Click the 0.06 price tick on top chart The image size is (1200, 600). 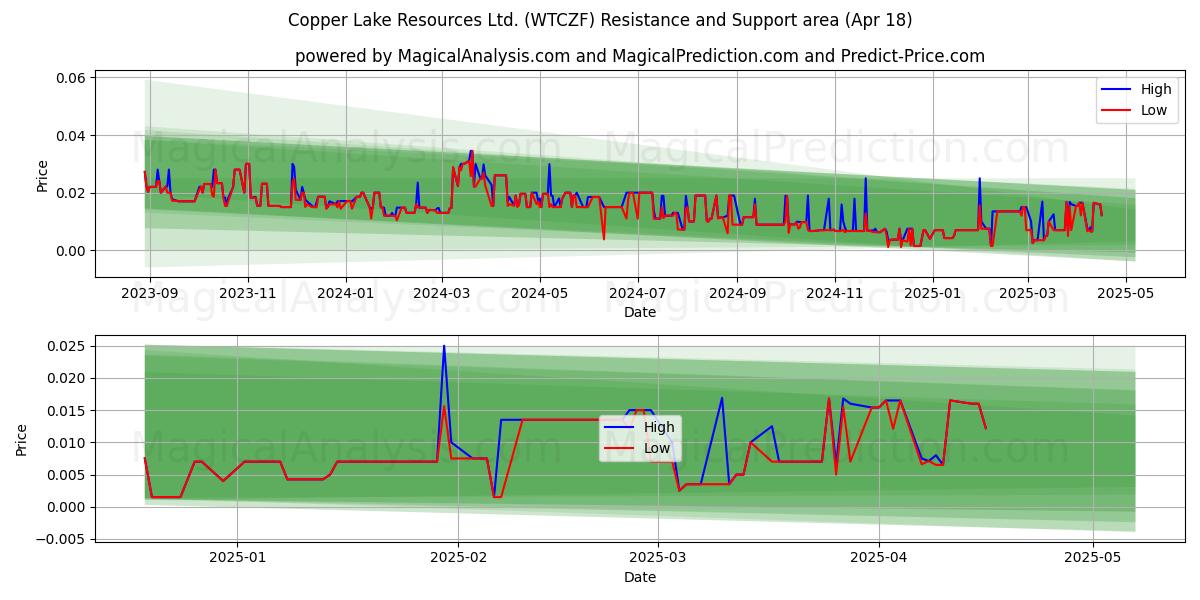(73, 78)
